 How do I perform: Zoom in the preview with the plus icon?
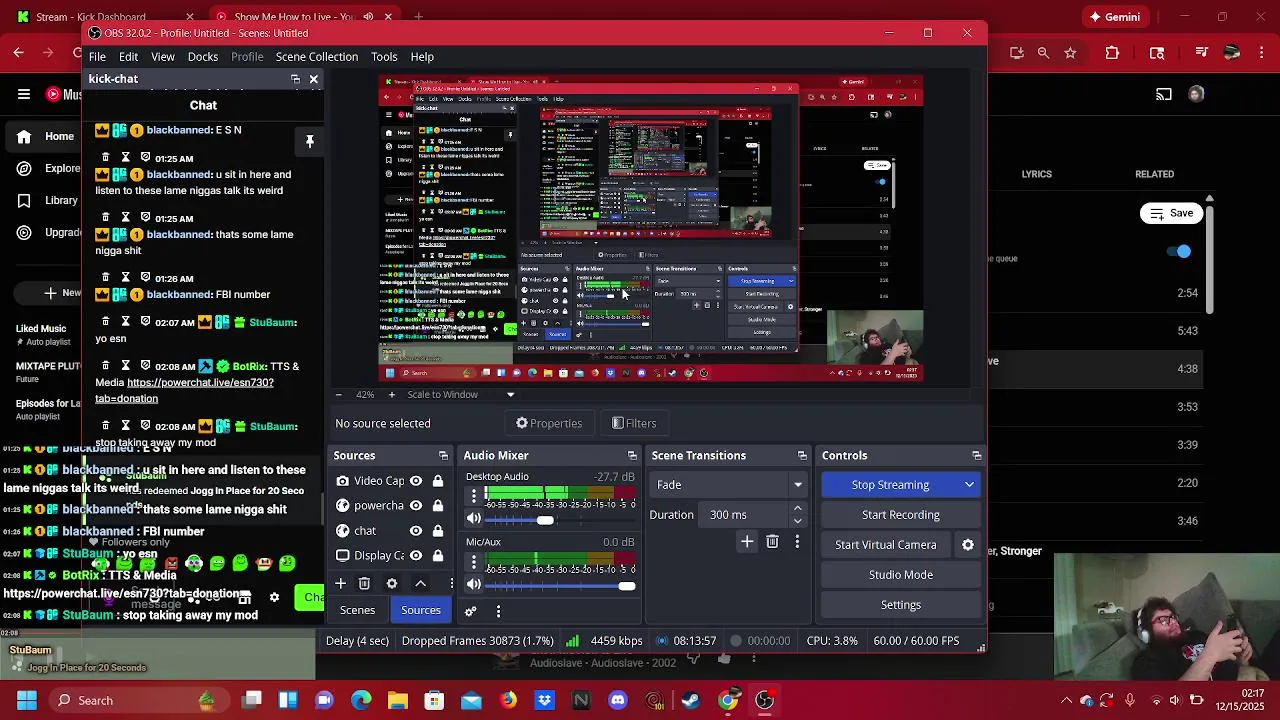[x=391, y=395]
